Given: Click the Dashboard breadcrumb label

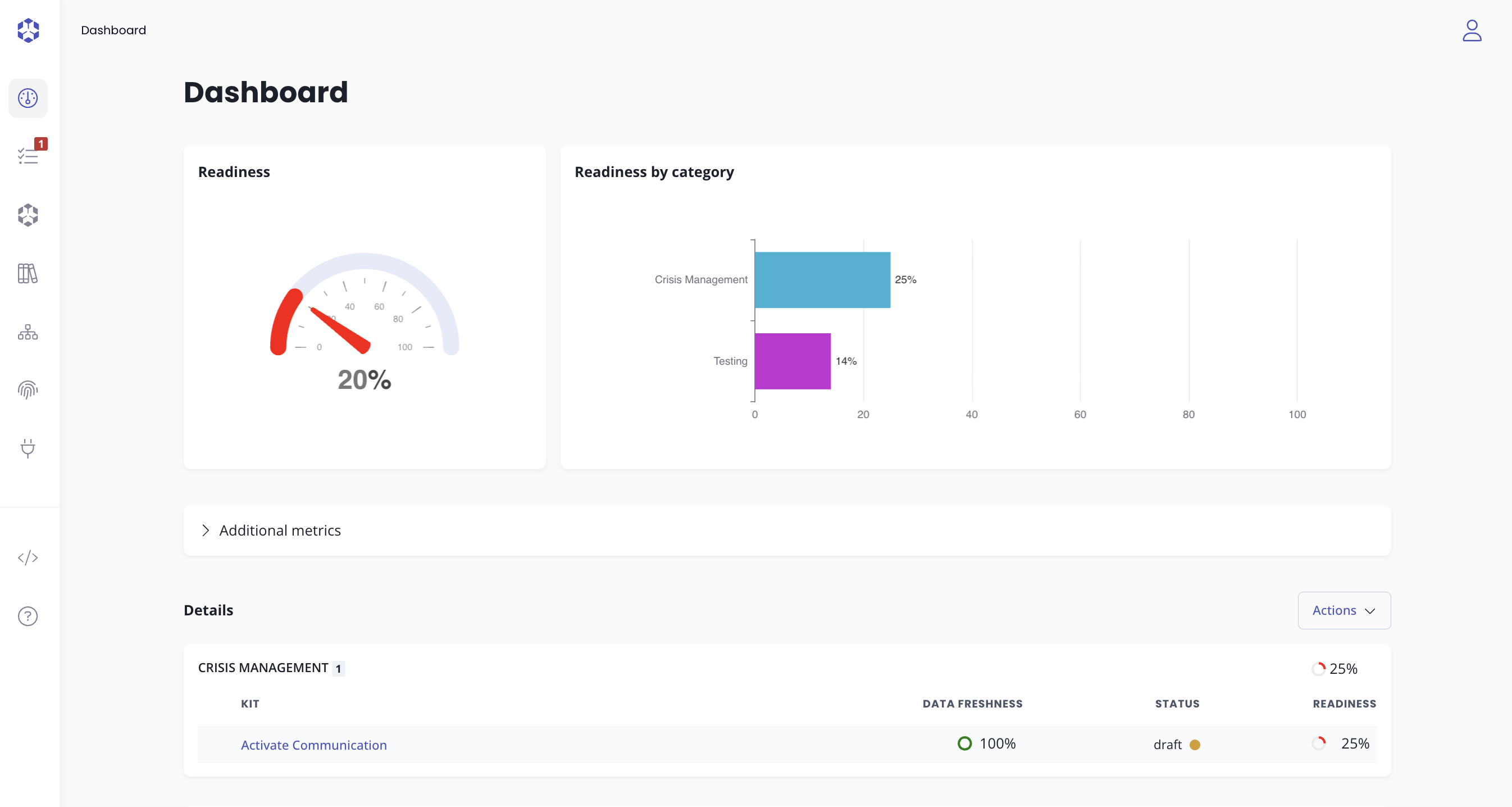Looking at the screenshot, I should click(x=113, y=30).
